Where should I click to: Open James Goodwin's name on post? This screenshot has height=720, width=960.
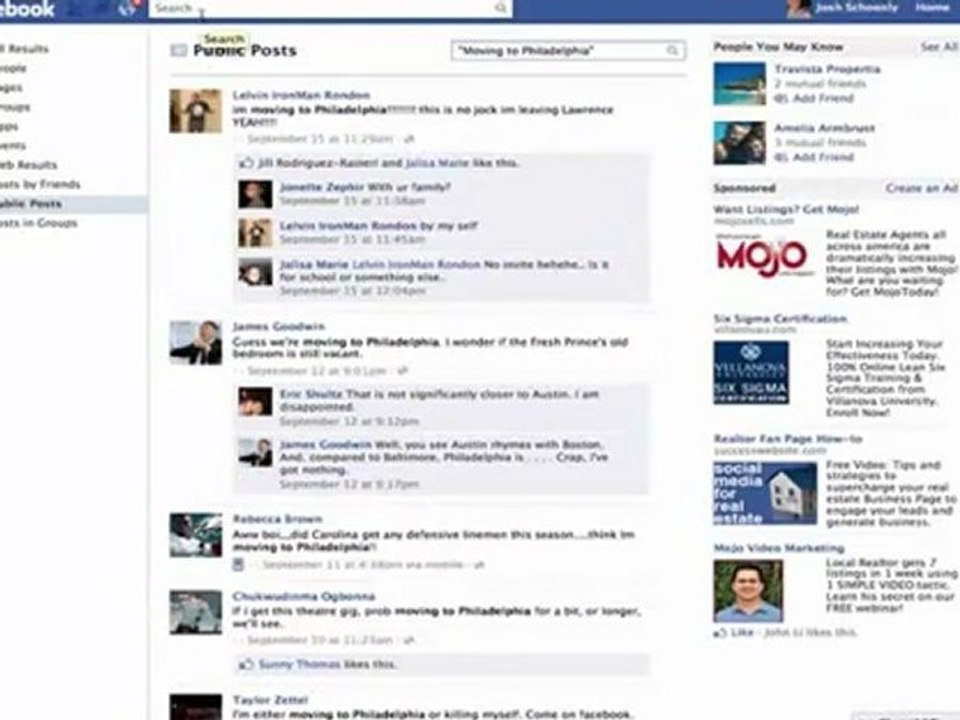279,327
